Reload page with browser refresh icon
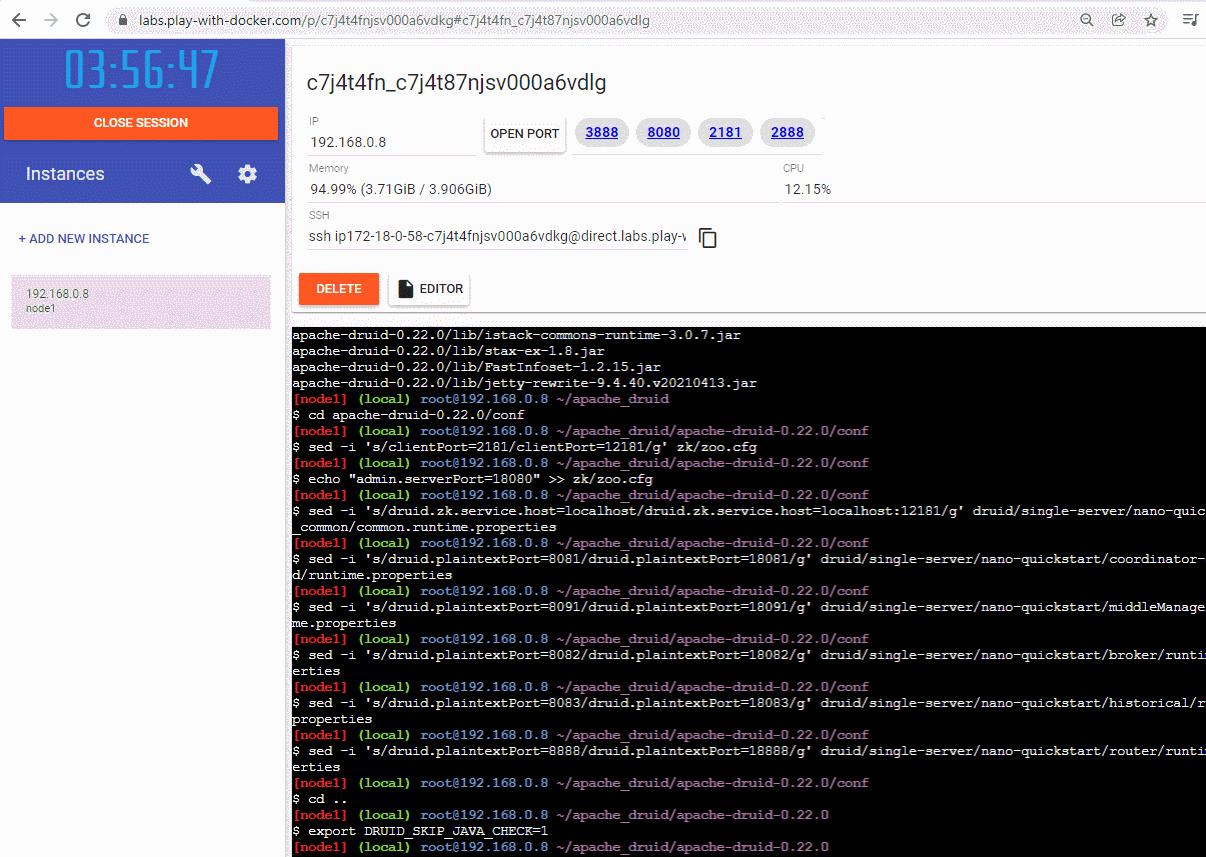This screenshot has height=857, width=1206. (83, 19)
